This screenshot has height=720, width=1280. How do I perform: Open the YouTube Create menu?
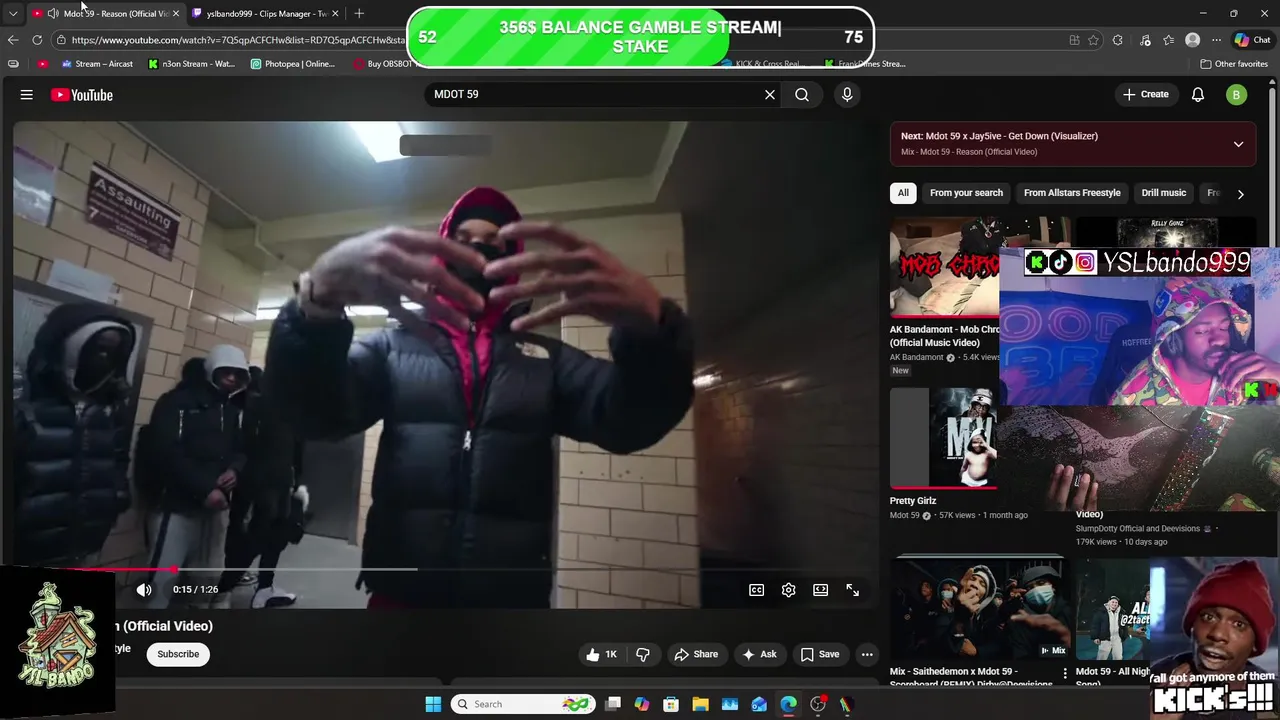1146,94
